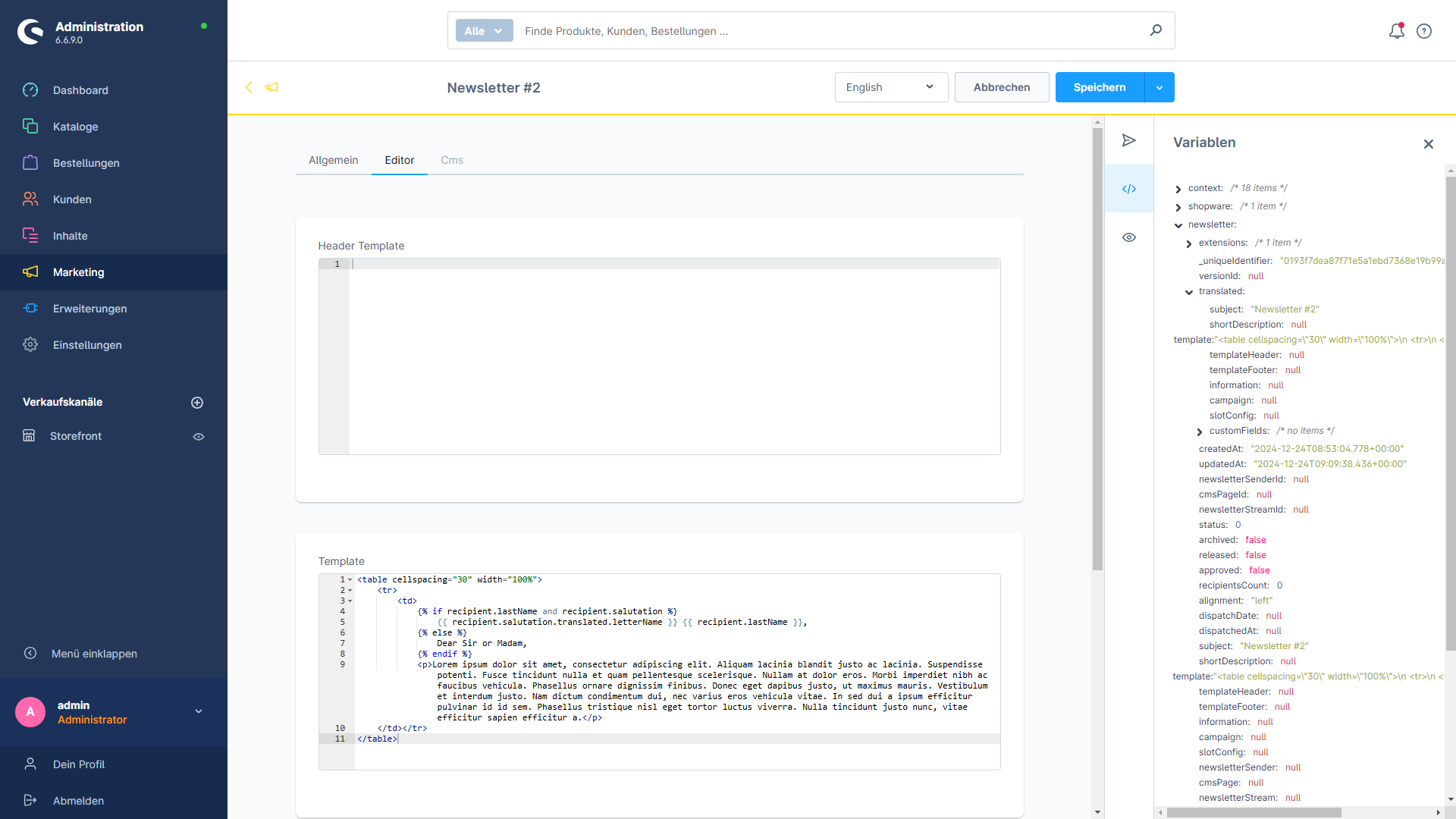This screenshot has height=819, width=1456.
Task: Open Marketing menu entry
Action: (114, 272)
